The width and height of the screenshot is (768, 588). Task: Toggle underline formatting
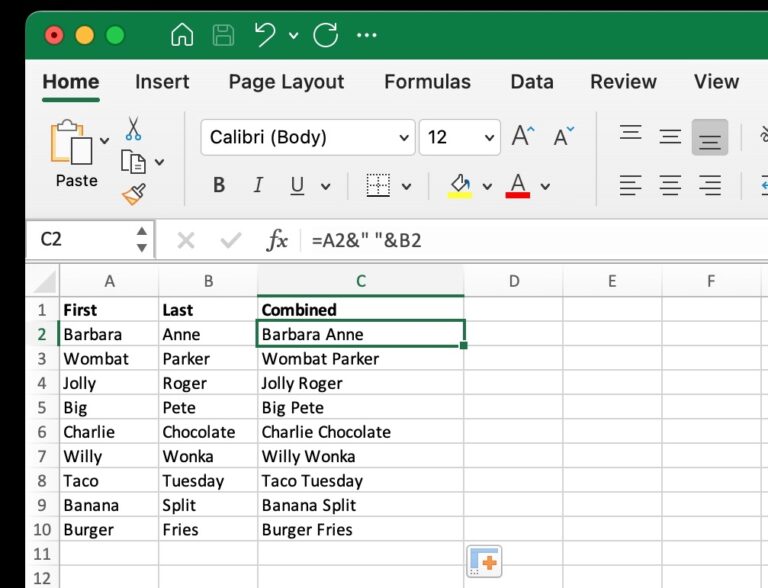click(297, 185)
